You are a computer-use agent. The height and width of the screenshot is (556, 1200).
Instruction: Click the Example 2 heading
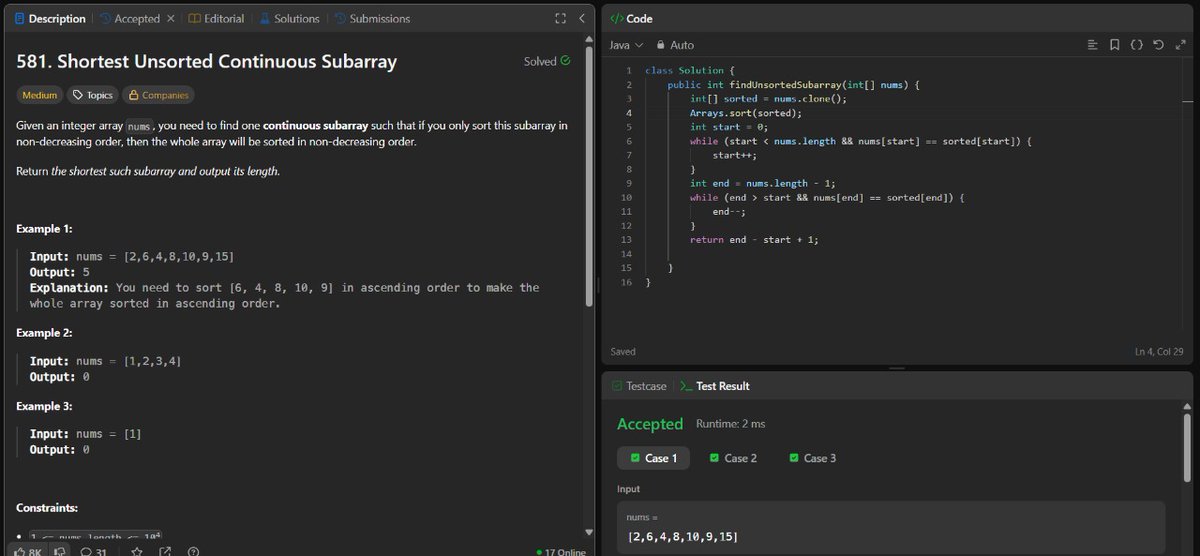[45, 333]
